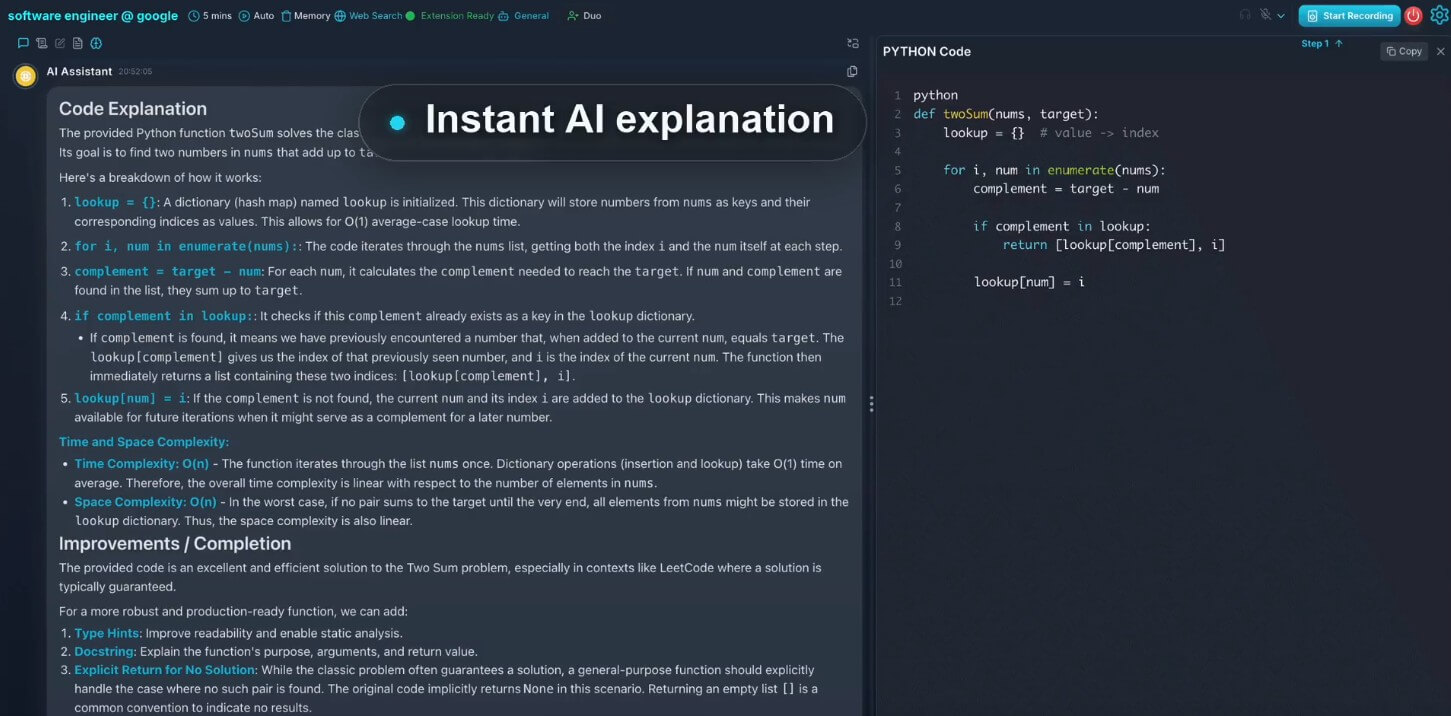Close the PYTHON Code panel
Screen dimensions: 1451x716
click(1441, 51)
